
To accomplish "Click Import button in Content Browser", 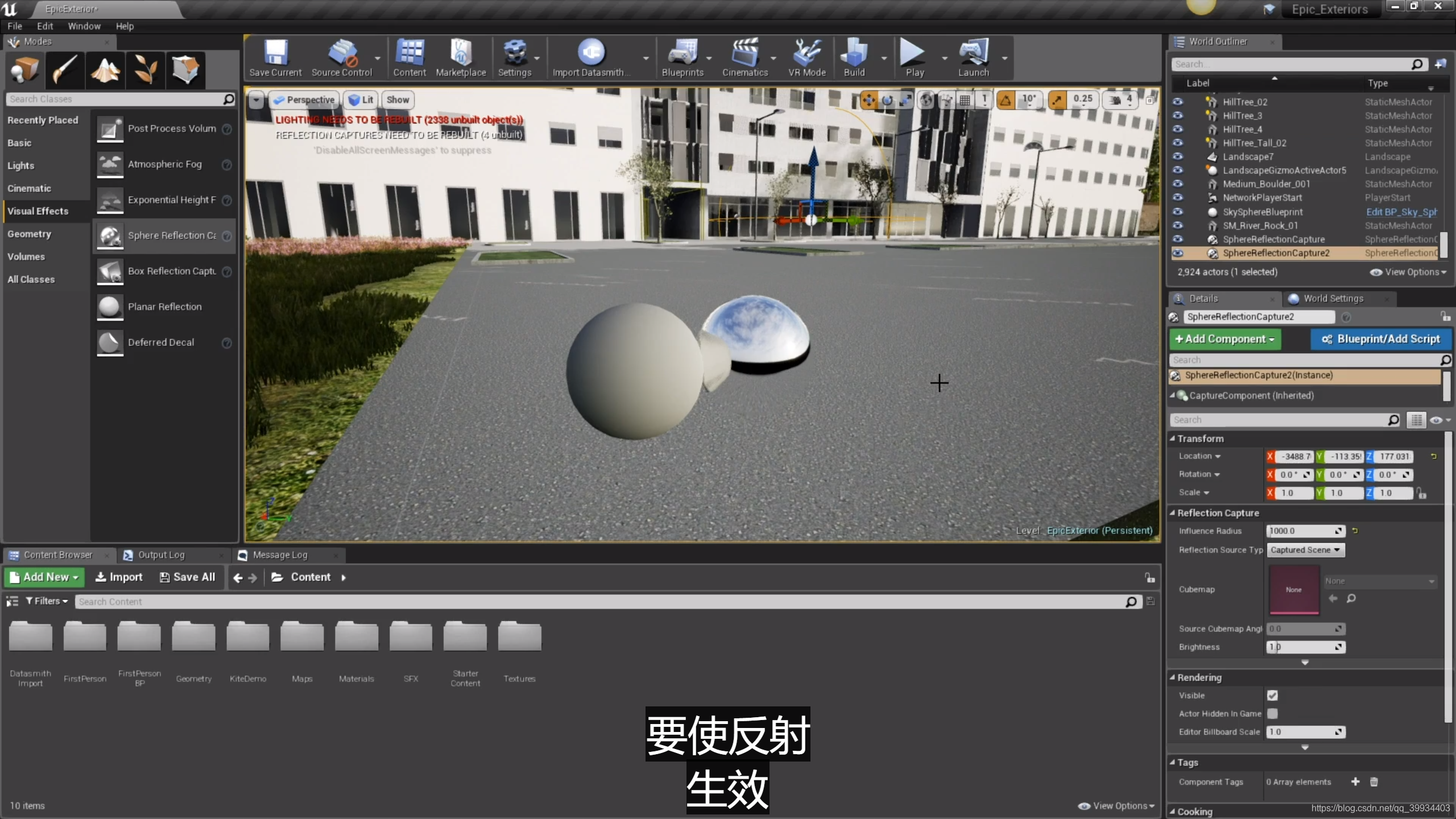I will click(x=118, y=577).
